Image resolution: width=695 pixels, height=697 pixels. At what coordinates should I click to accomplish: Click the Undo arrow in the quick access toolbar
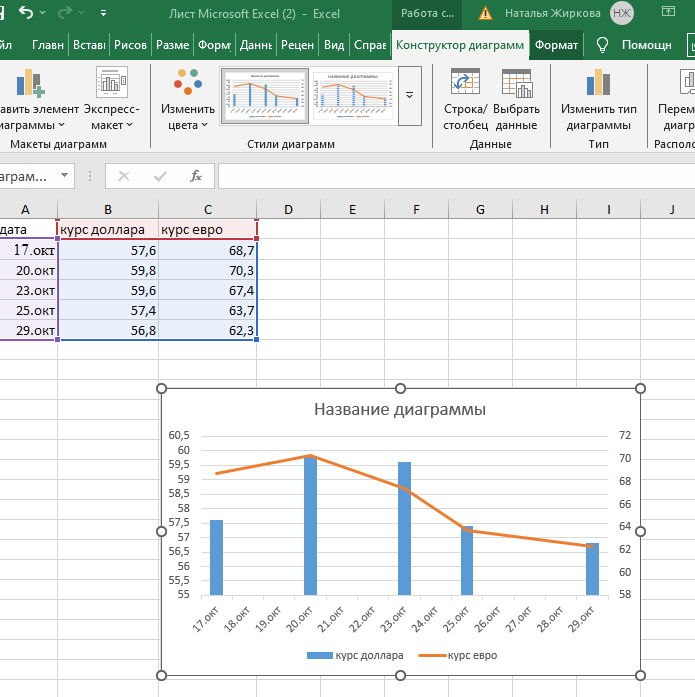point(25,14)
